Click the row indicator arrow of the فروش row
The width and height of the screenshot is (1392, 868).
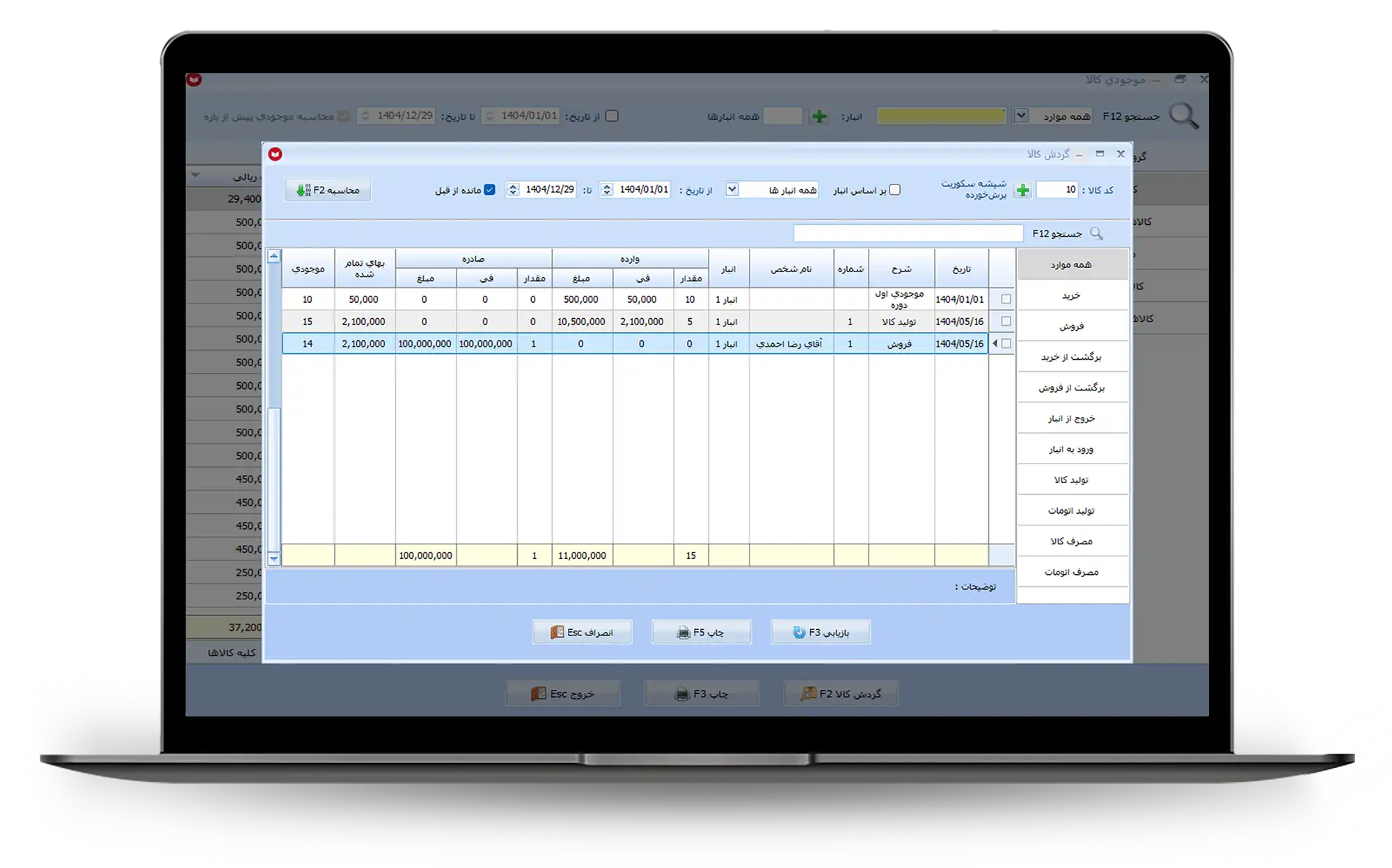(x=995, y=343)
